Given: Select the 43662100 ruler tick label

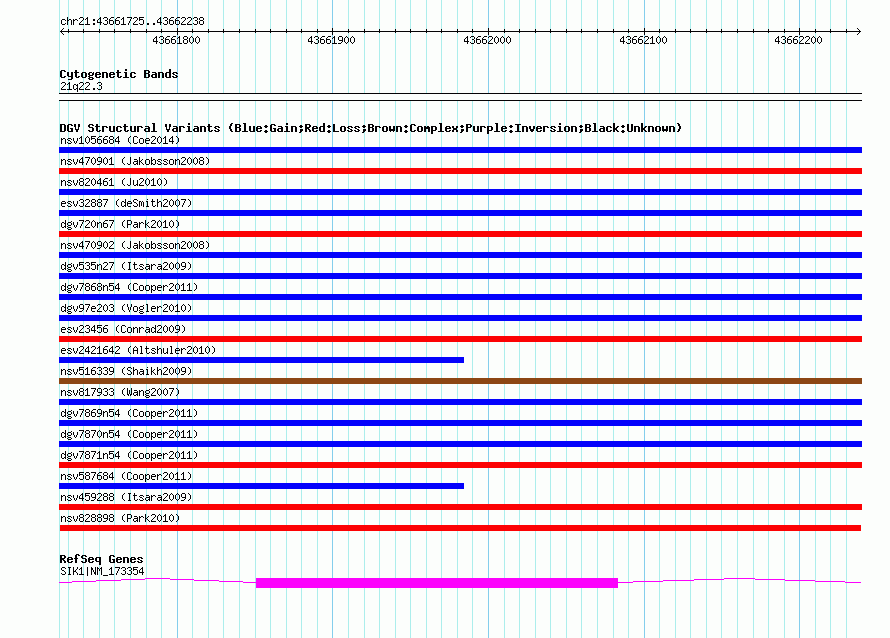Looking at the screenshot, I should click(x=643, y=40).
